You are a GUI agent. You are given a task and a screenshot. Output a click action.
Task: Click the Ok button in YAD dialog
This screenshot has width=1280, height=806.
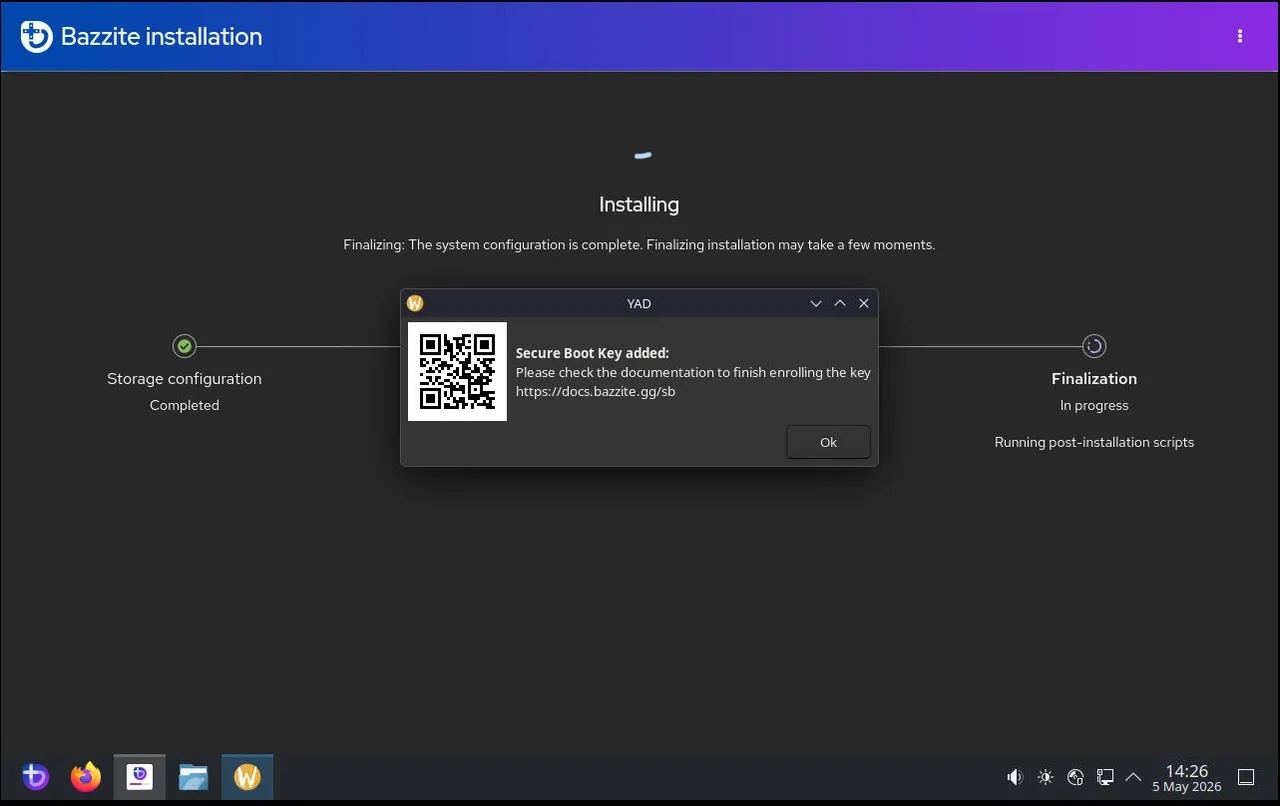coord(828,442)
